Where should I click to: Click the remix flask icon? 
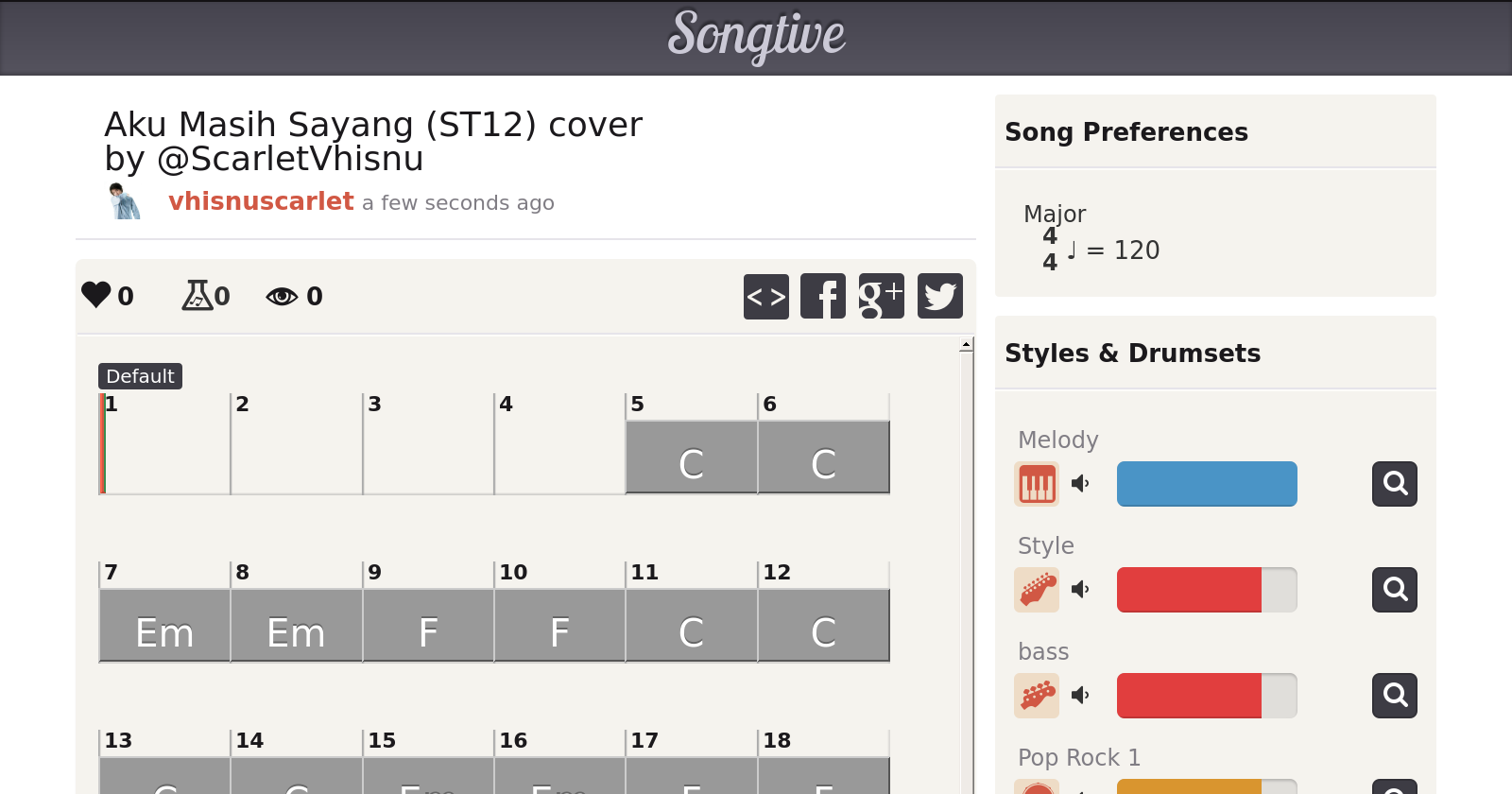coord(198,295)
